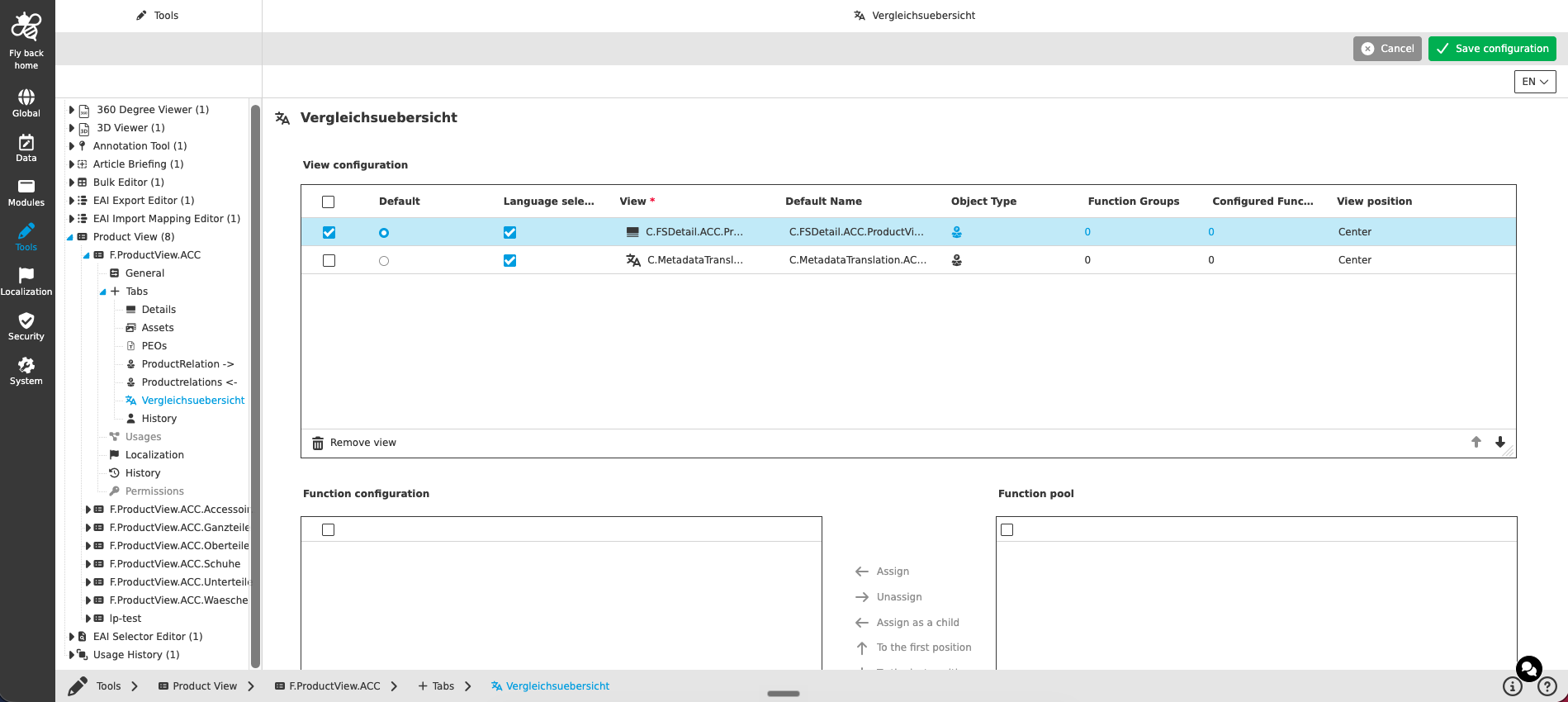Open the Global section in sidebar

[26, 103]
